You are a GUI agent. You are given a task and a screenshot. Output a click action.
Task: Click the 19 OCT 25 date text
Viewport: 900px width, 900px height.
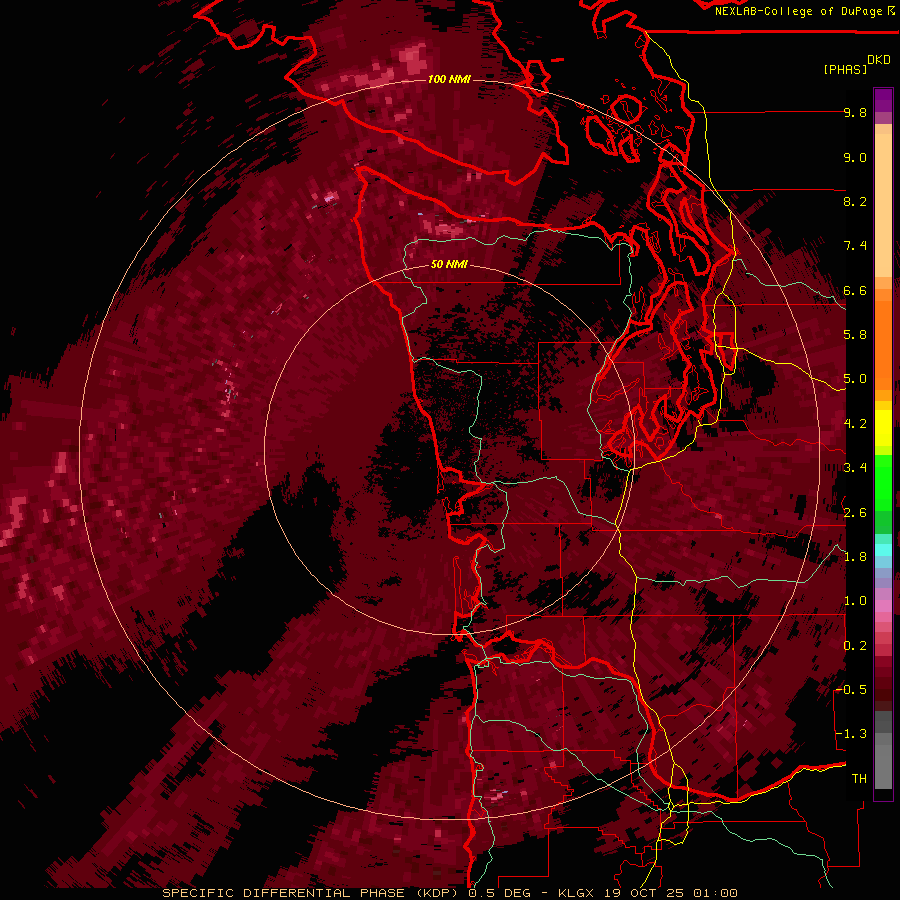(645, 893)
